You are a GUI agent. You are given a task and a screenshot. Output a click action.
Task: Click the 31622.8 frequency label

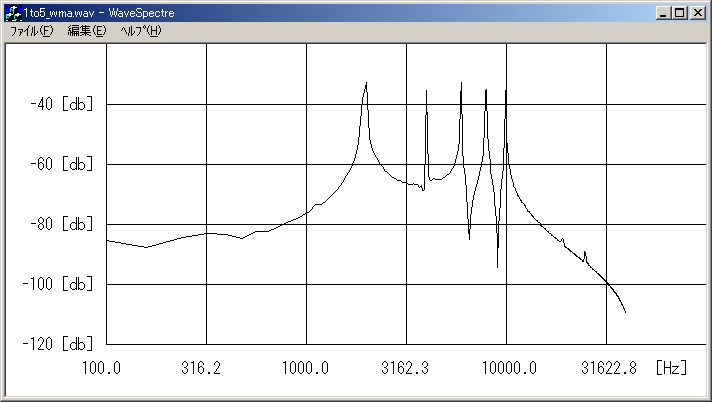pyautogui.click(x=609, y=367)
